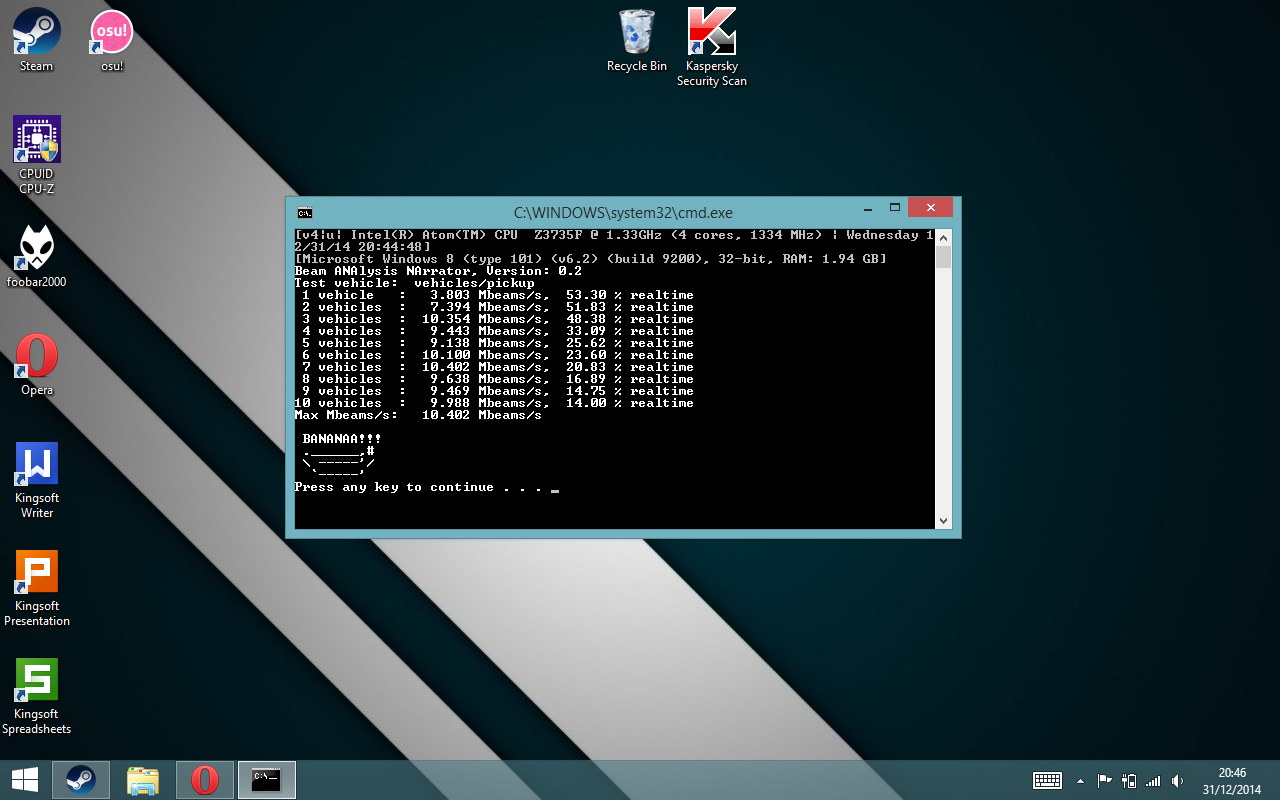Select the osu! desktop icon
Image resolution: width=1280 pixels, height=800 pixels.
tap(111, 33)
